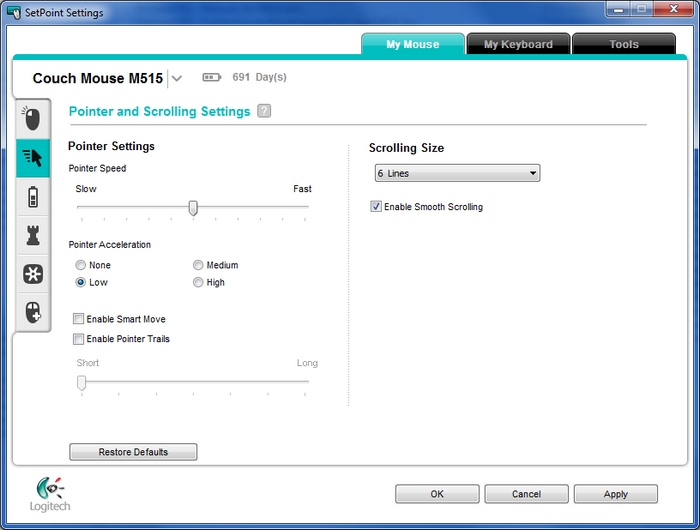This screenshot has height=530, width=700.
Task: Select None pointer acceleration
Action: point(80,265)
